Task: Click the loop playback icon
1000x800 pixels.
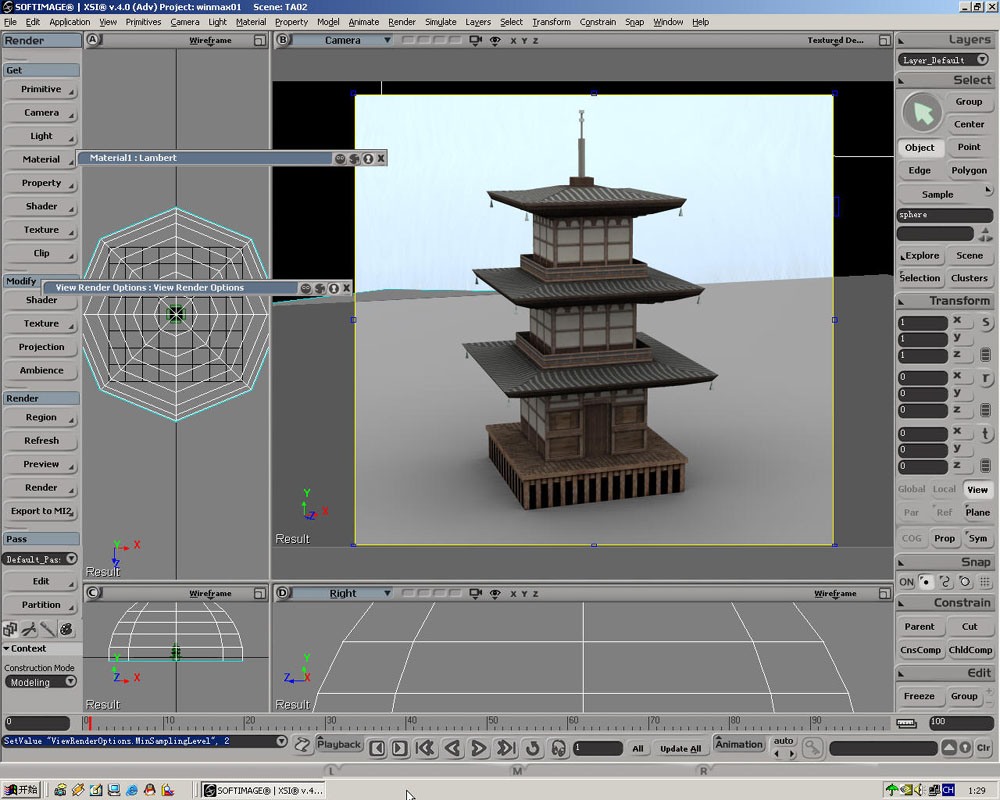Action: coord(533,748)
